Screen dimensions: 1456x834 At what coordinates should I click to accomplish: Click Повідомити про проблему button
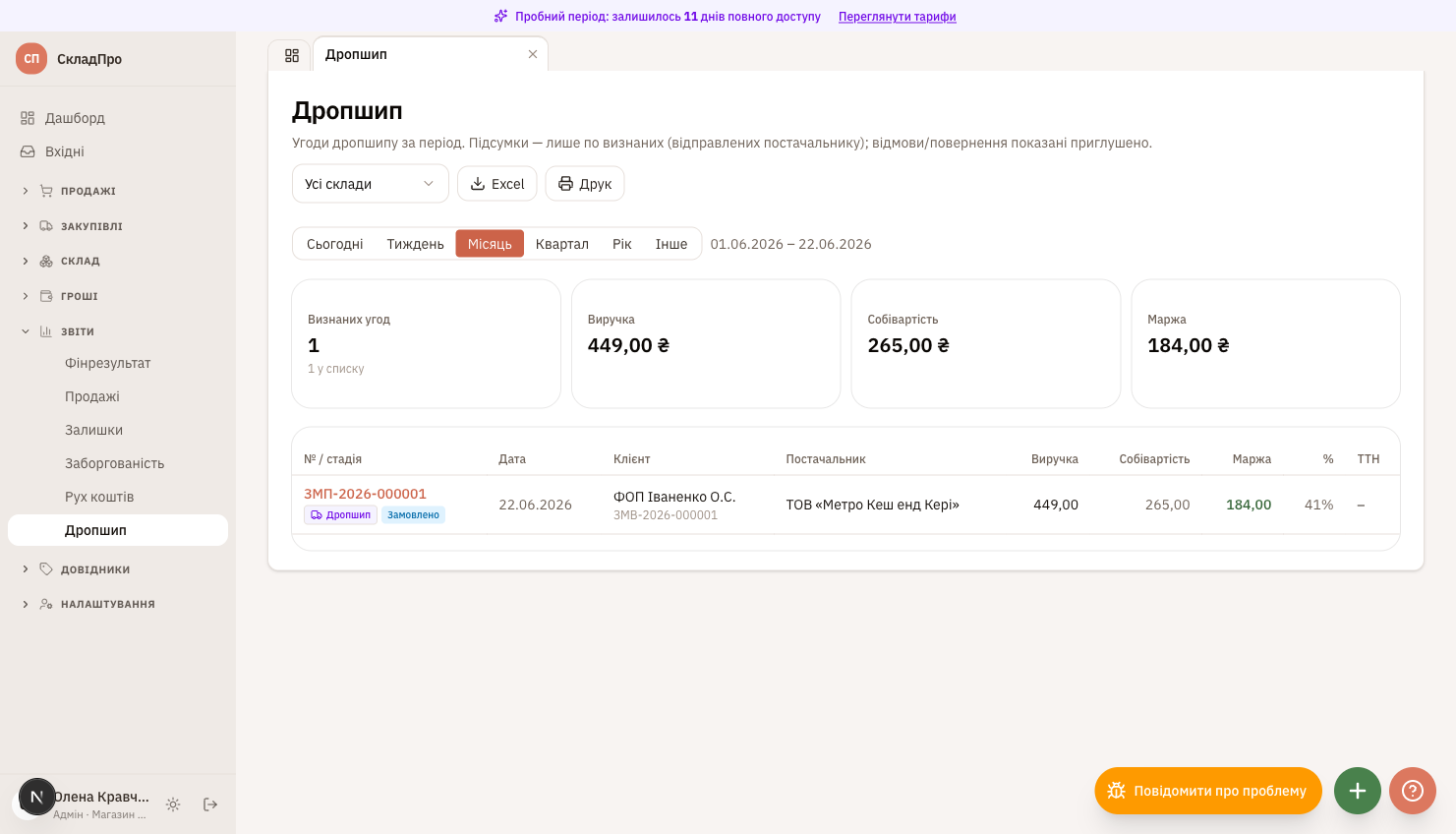1208,791
